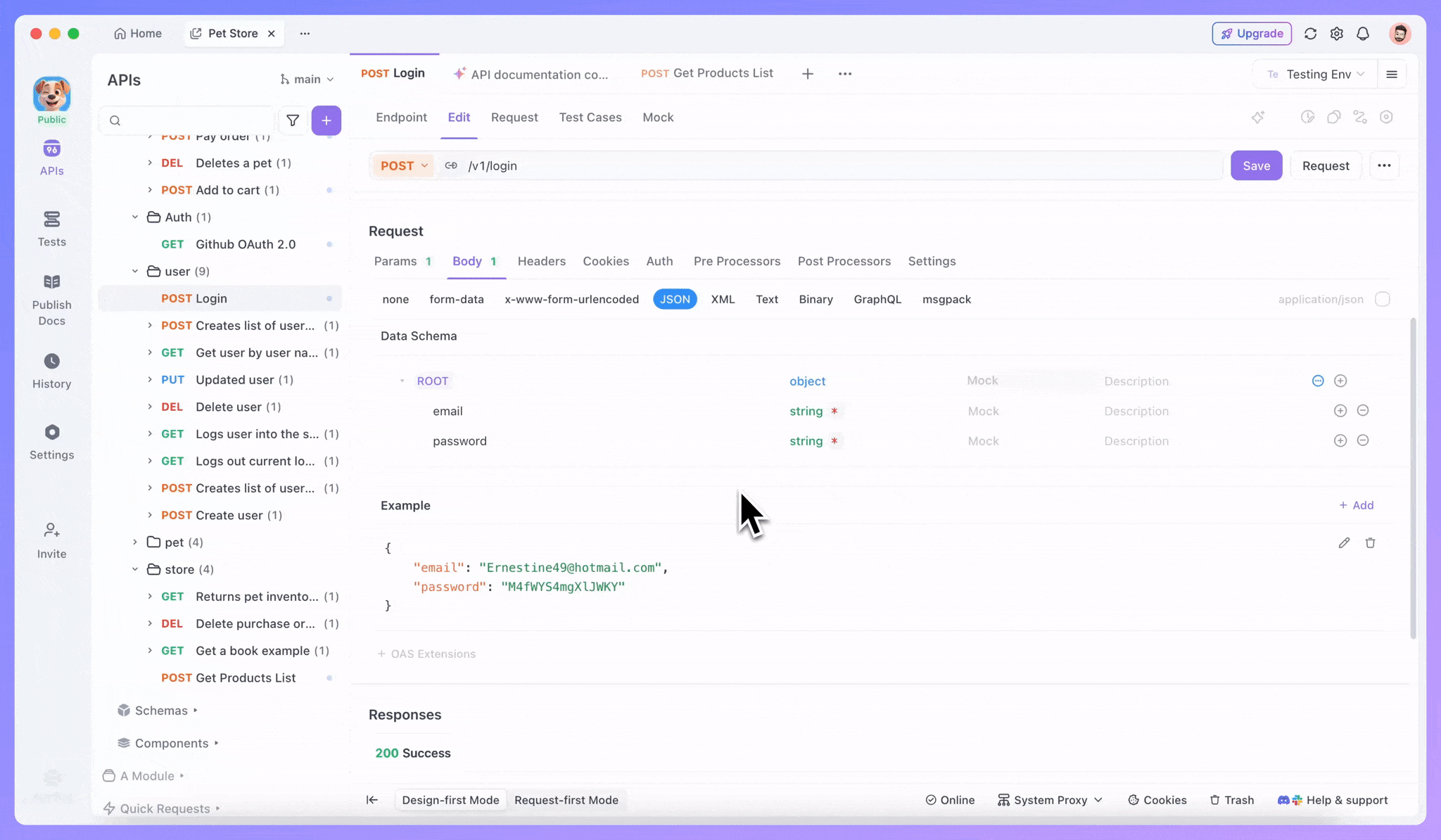Click the sync/refresh icon in the title bar
1441x840 pixels.
[x=1310, y=33]
